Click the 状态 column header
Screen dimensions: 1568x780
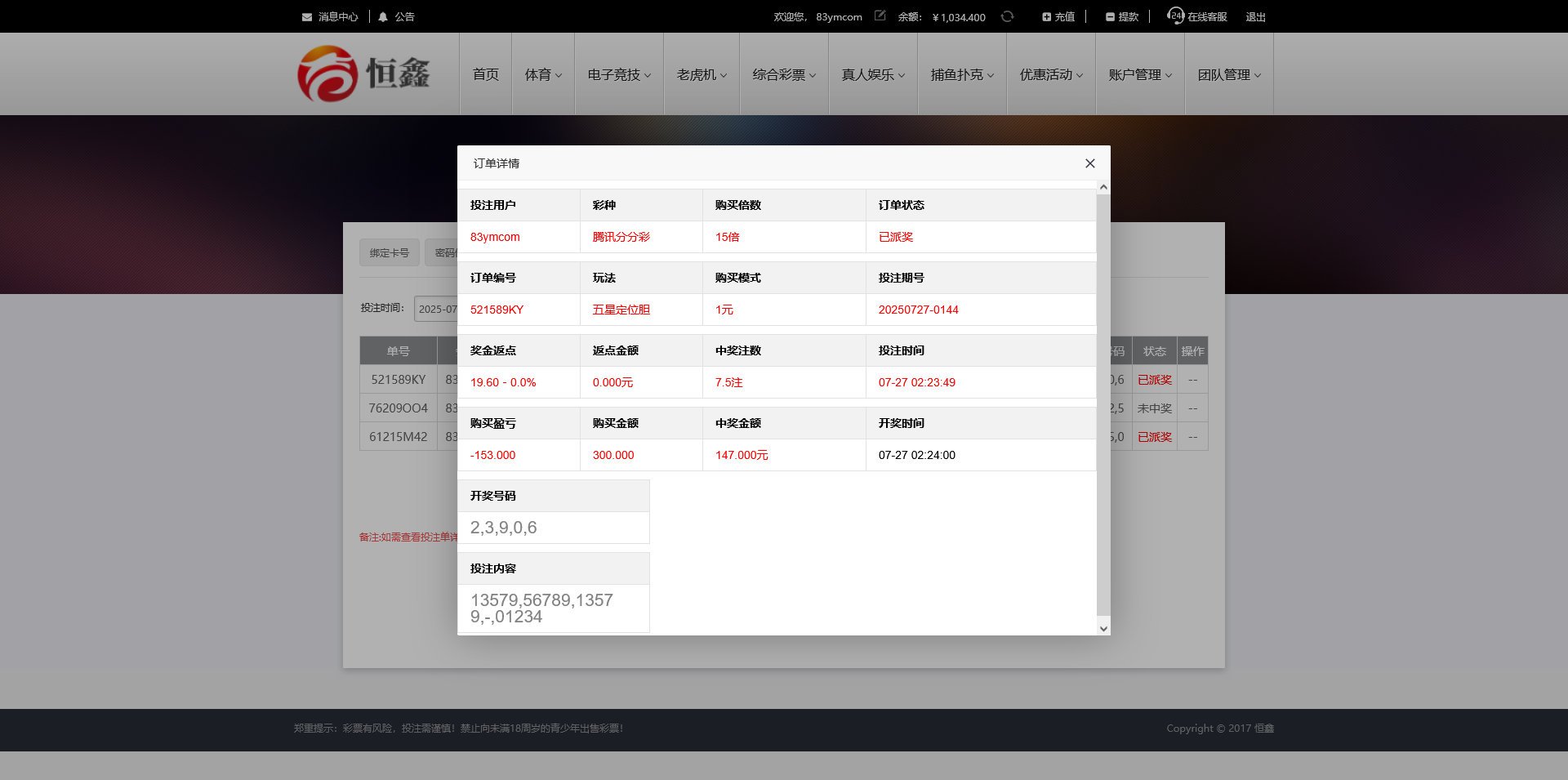coord(1155,351)
